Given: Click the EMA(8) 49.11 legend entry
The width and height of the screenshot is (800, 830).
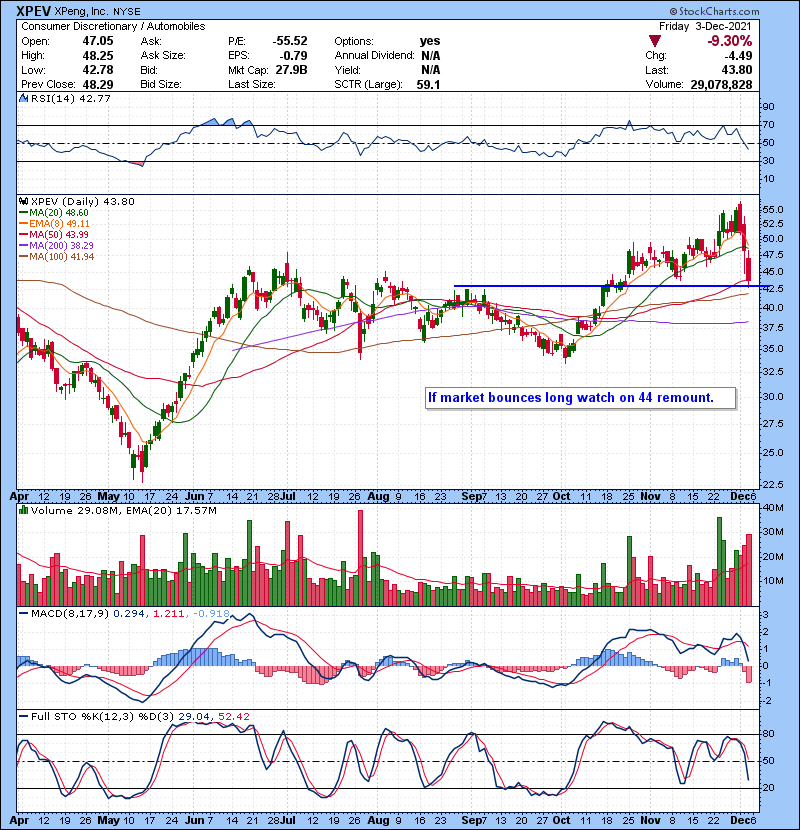Looking at the screenshot, I should pos(55,224).
